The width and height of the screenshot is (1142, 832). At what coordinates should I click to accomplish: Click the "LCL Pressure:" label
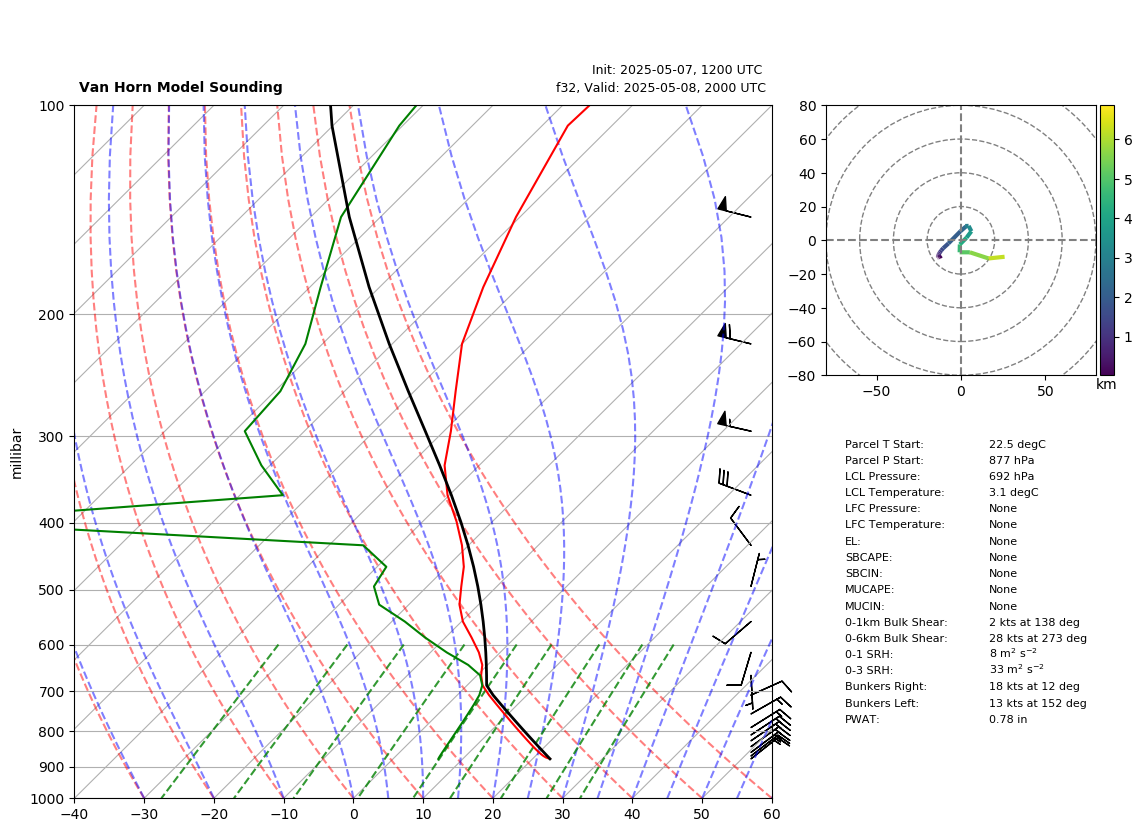point(882,476)
